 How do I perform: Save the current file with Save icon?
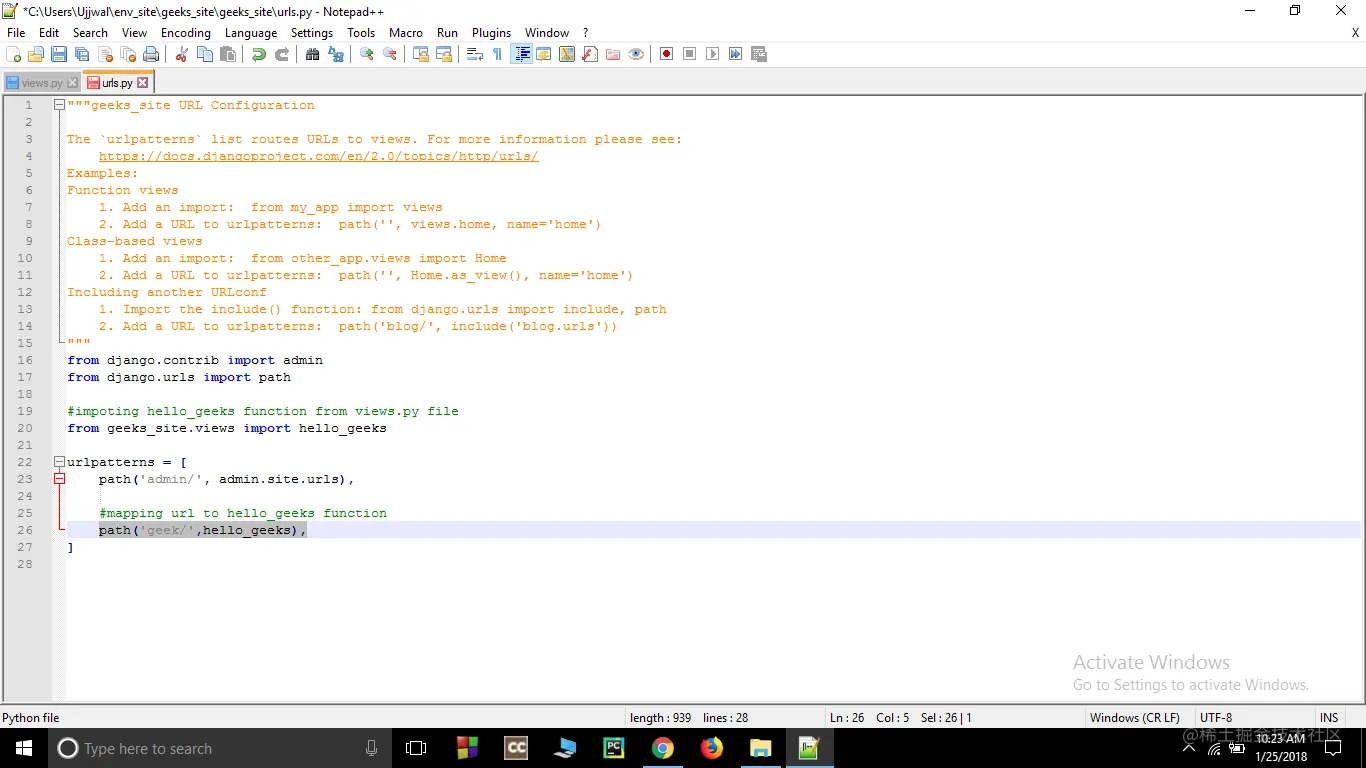pos(59,54)
